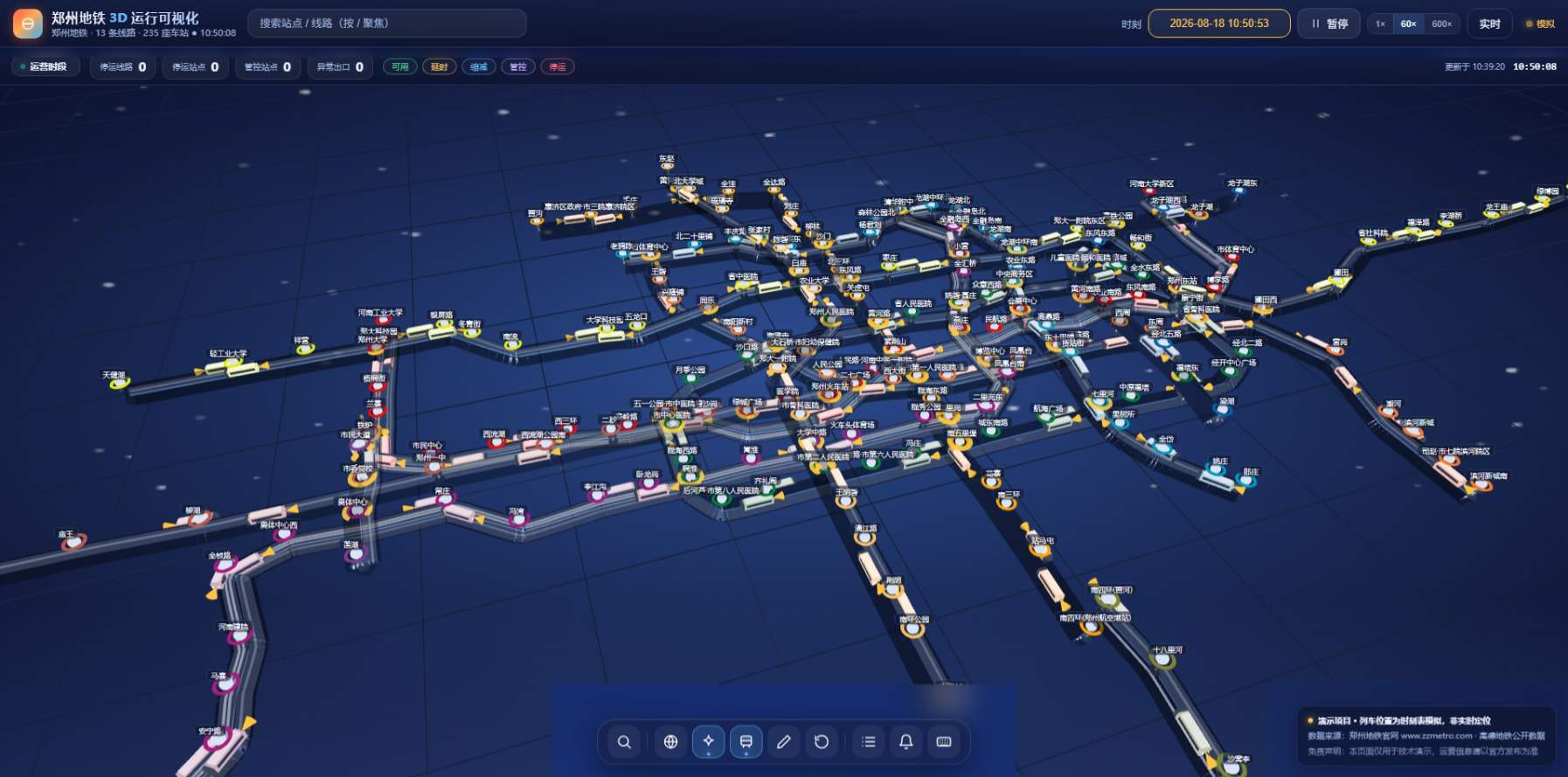Open search from the bottom toolbar magnifier
This screenshot has height=777, width=1568.
[624, 742]
